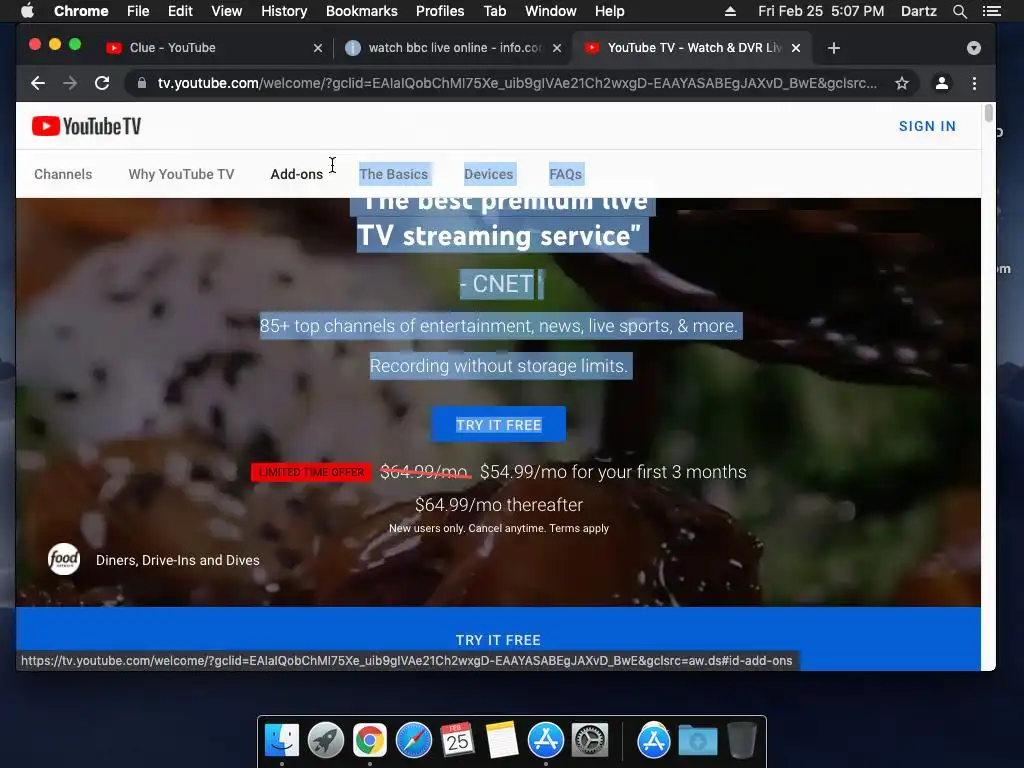
Task: Launch Launchpad from the dock
Action: pyautogui.click(x=326, y=740)
